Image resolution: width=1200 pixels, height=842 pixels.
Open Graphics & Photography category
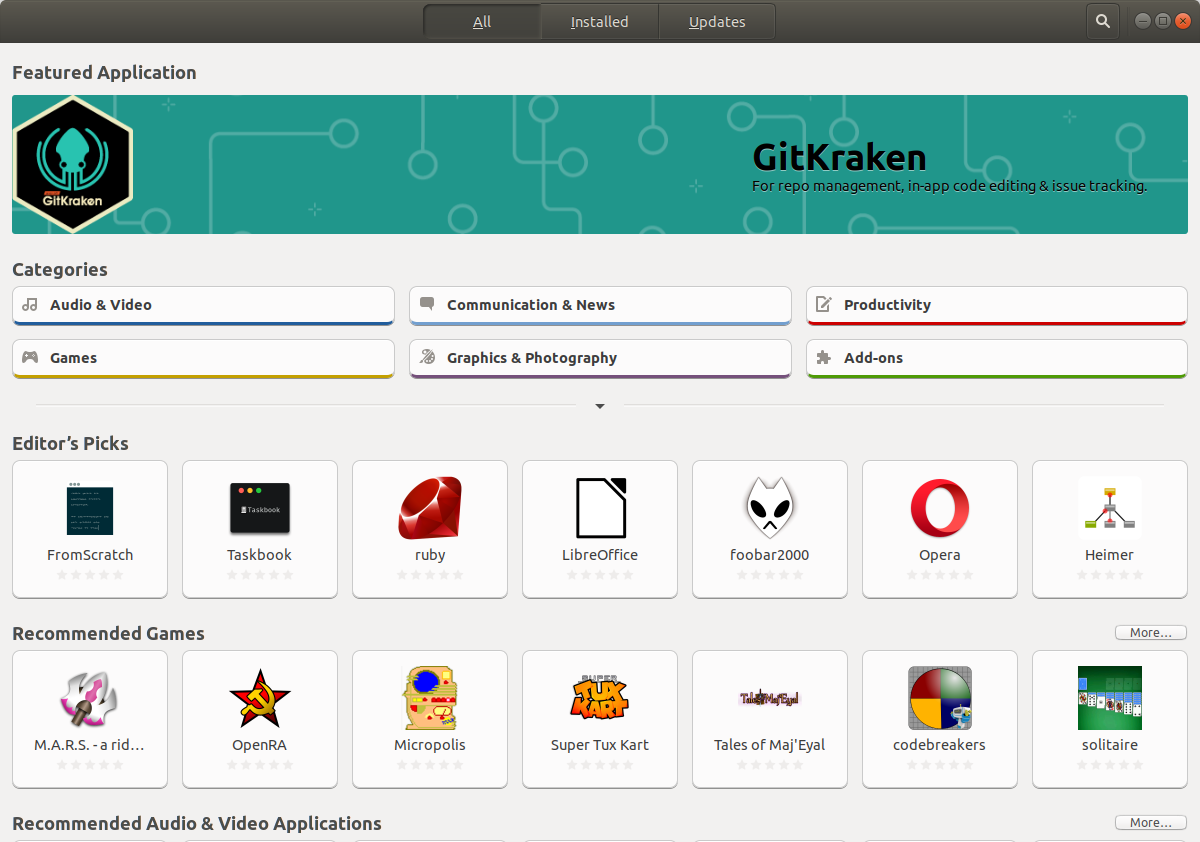pos(600,359)
